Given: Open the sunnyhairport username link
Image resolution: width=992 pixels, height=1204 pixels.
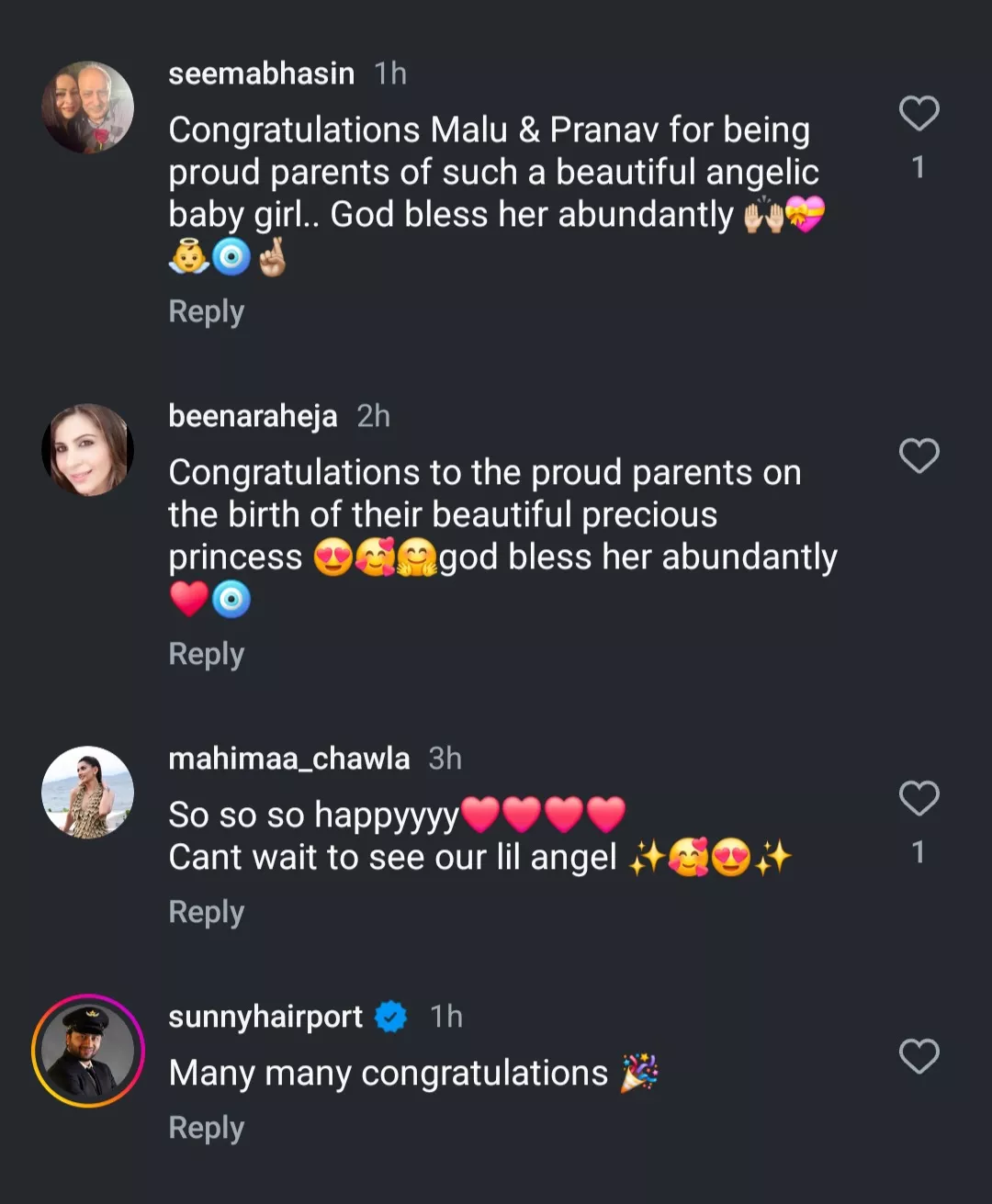Looking at the screenshot, I should point(265,1017).
